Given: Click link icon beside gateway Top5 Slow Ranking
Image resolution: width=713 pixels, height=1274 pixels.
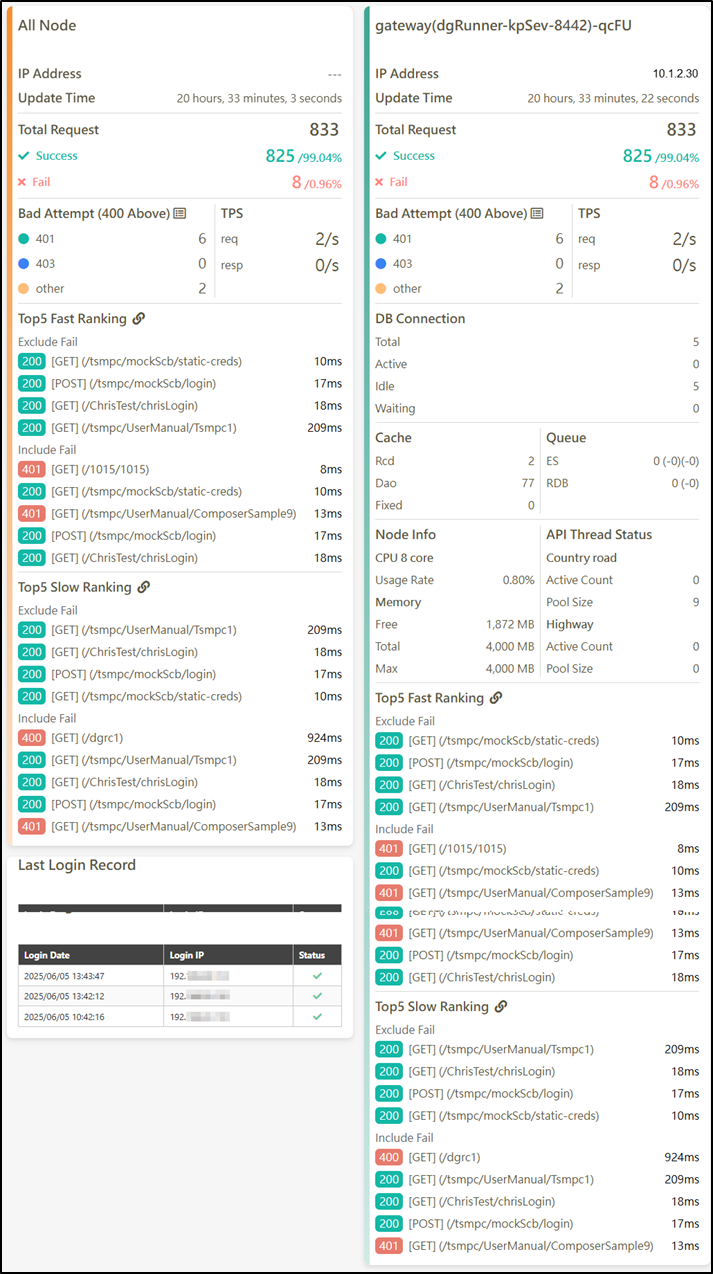Looking at the screenshot, I should point(500,1007).
